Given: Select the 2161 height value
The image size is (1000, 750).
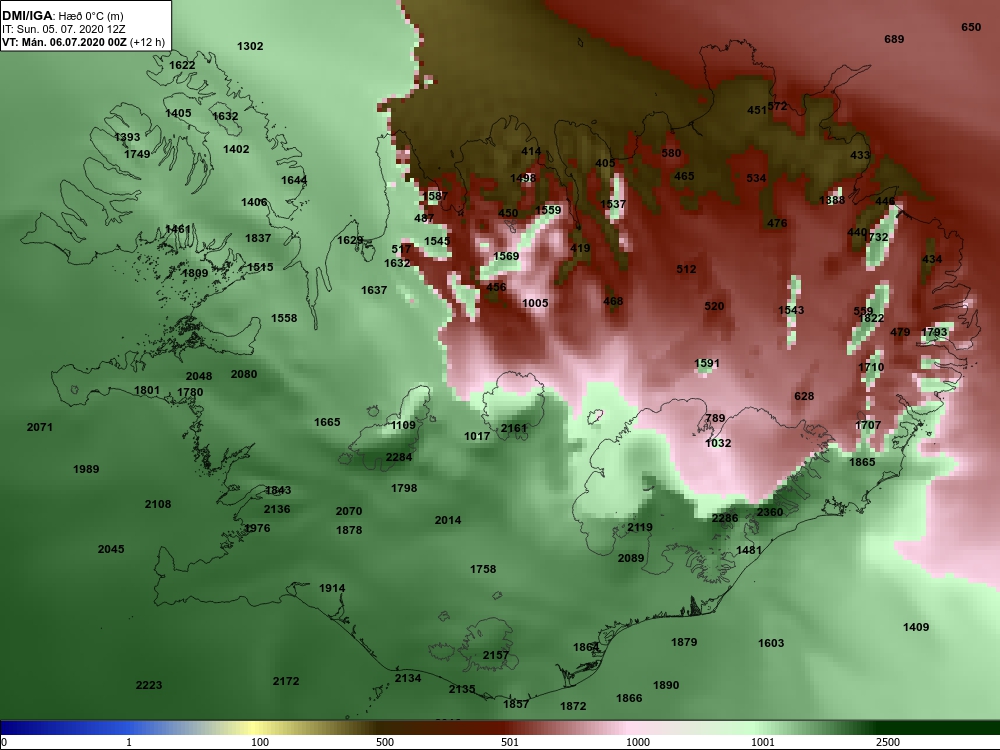Looking at the screenshot, I should 514,429.
